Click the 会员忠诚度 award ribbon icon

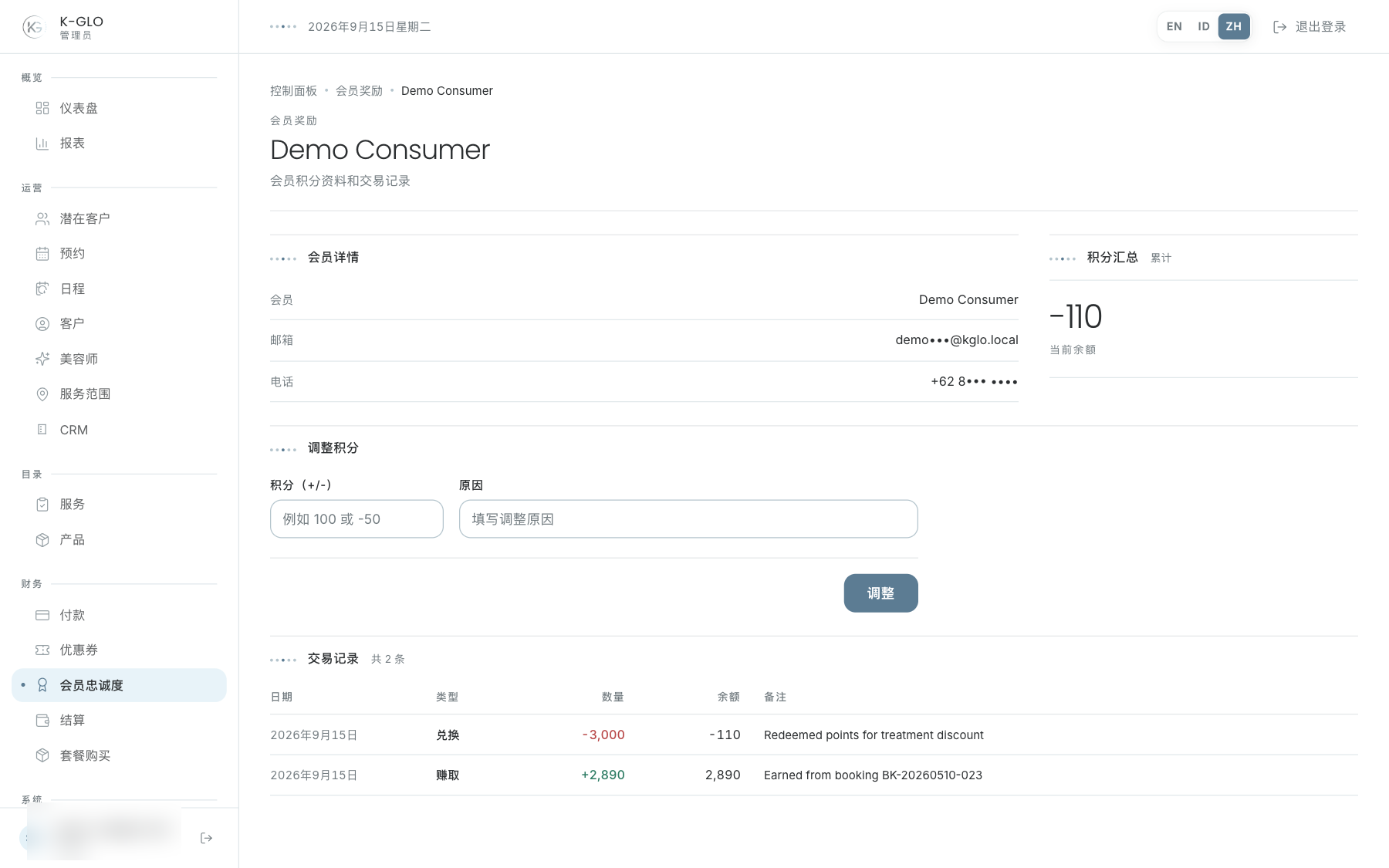tap(42, 685)
